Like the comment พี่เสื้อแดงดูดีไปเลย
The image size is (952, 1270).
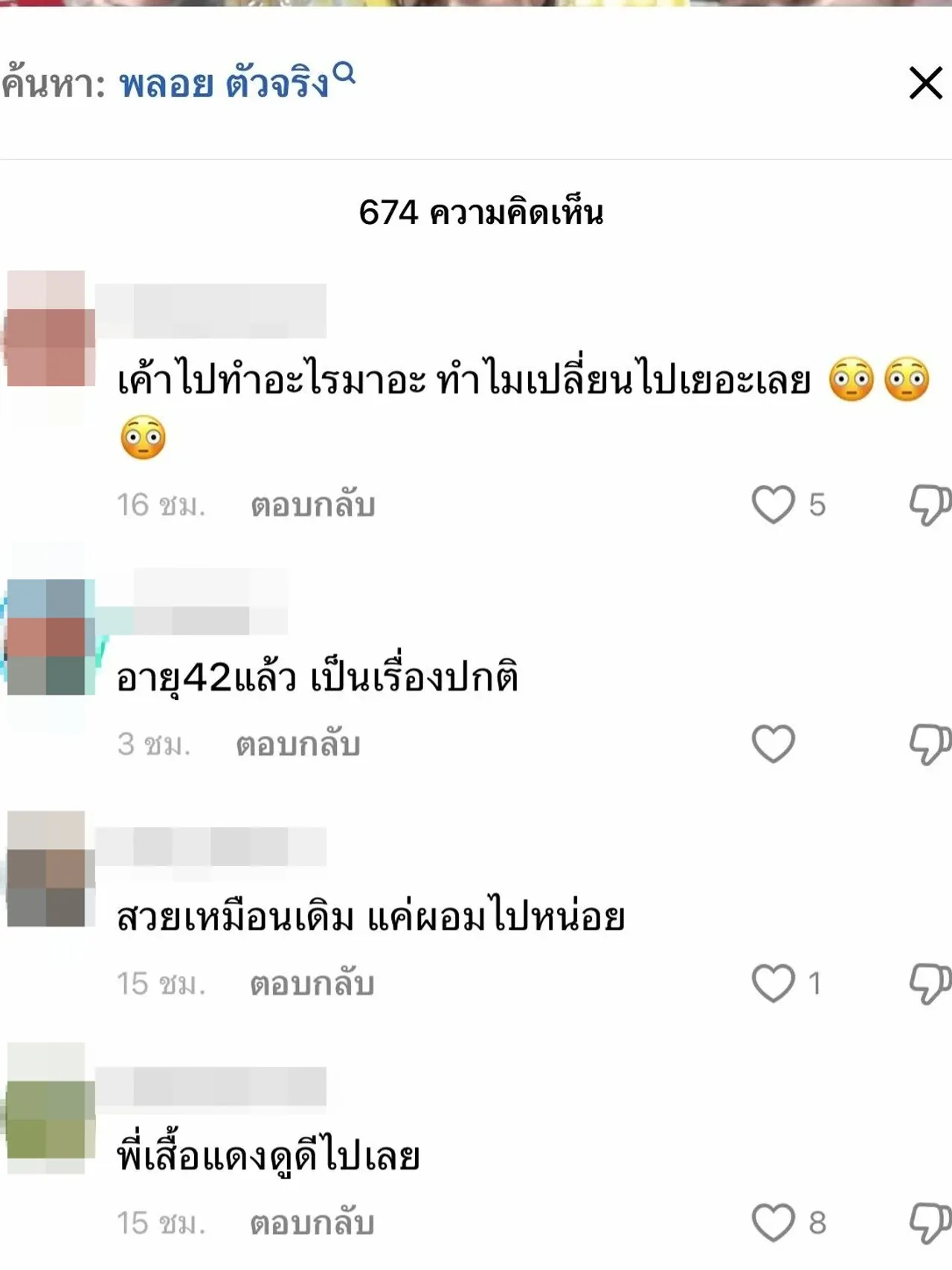click(773, 1222)
